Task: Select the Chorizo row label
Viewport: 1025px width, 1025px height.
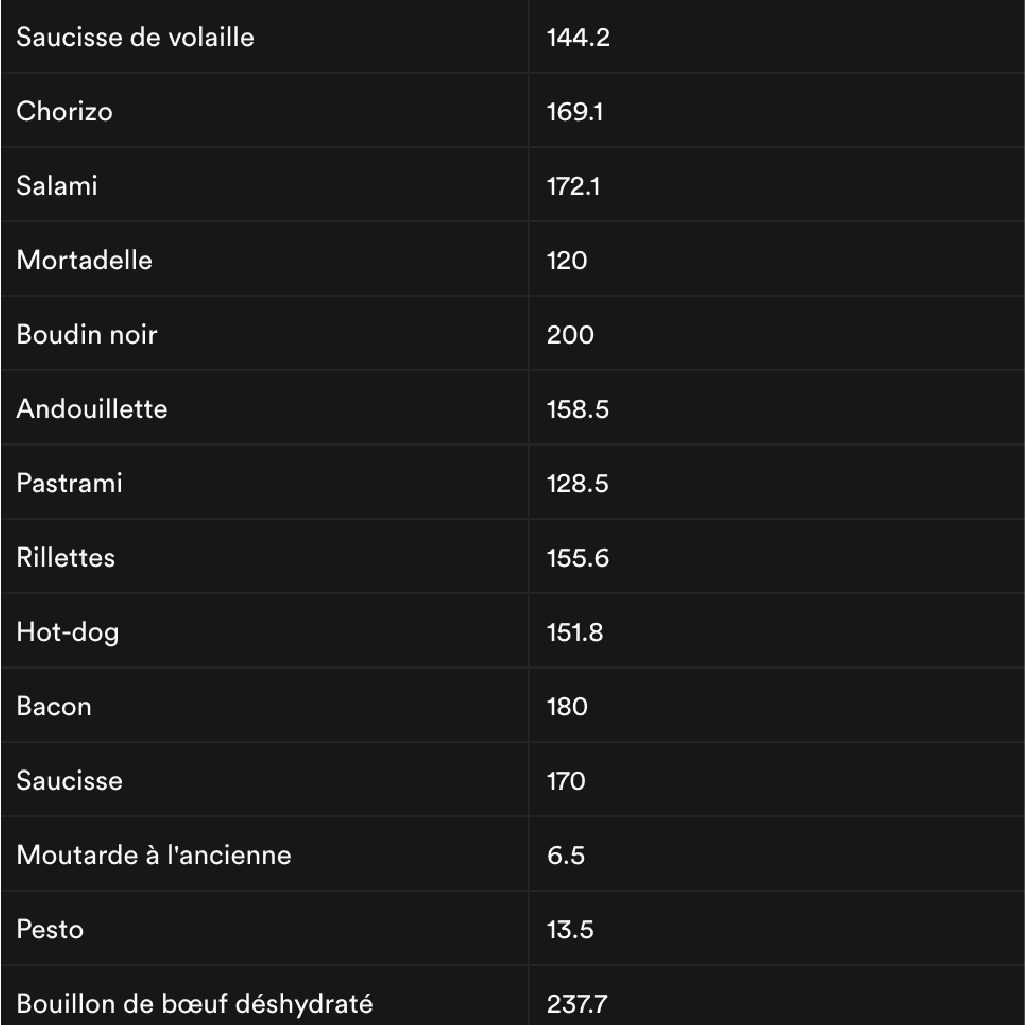Action: [65, 111]
